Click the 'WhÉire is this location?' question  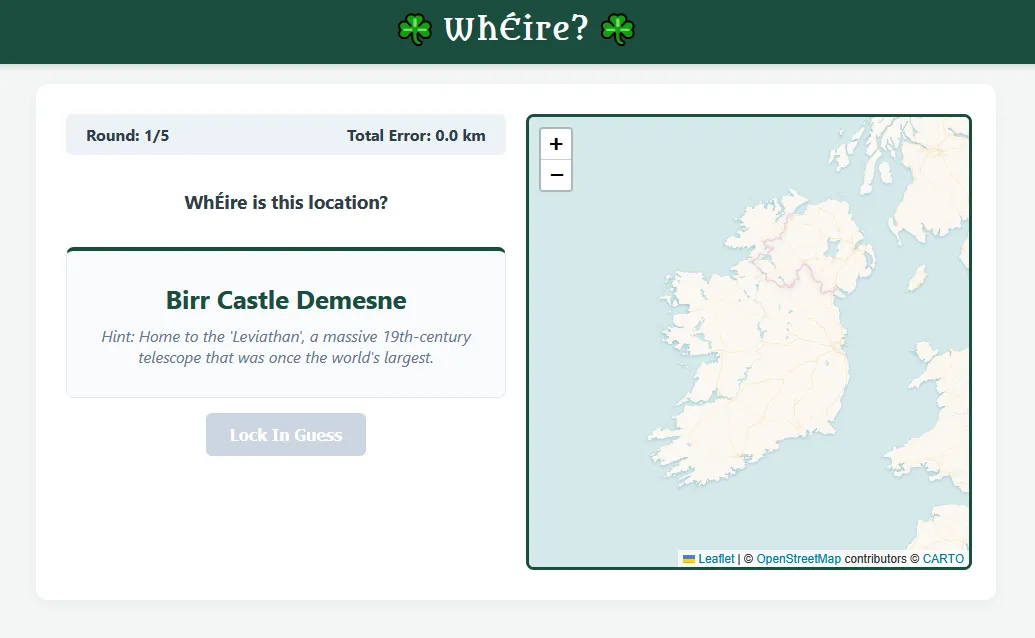pyautogui.click(x=286, y=202)
